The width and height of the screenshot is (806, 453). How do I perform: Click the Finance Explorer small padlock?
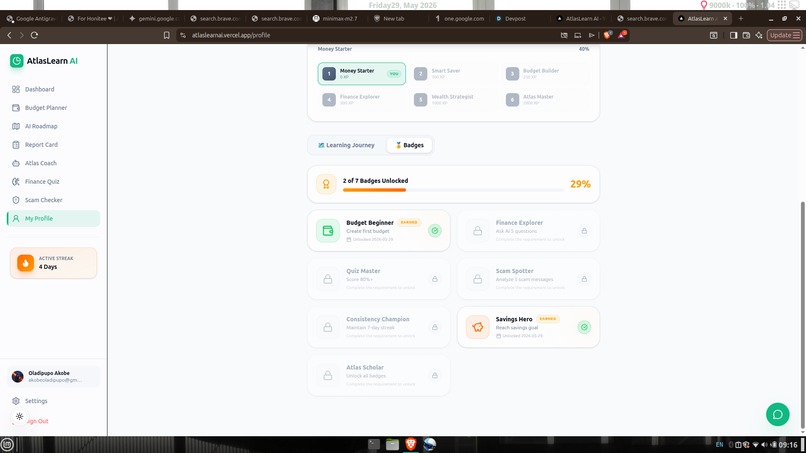[584, 231]
